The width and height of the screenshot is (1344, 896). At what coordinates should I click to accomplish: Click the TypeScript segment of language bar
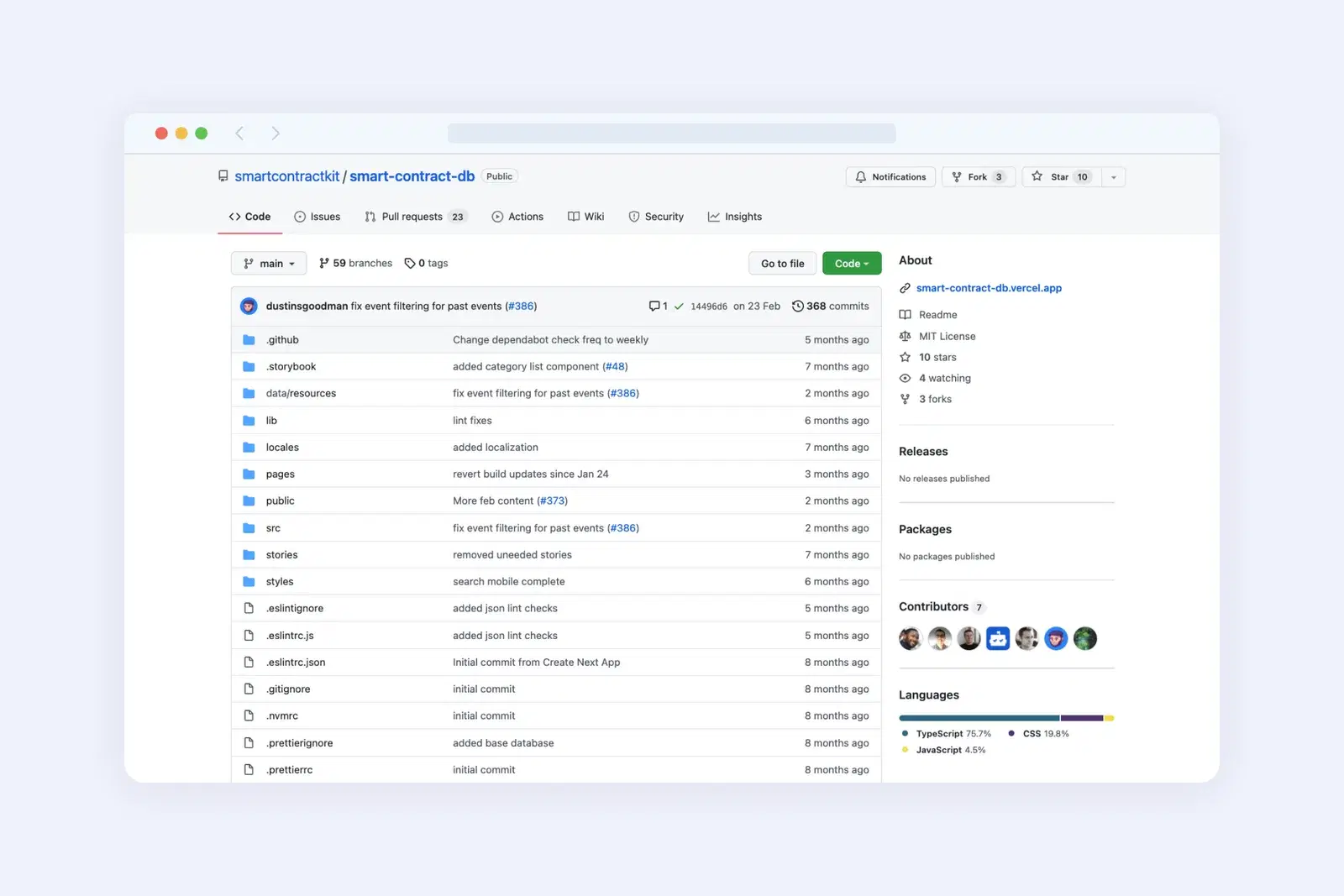[979, 719]
